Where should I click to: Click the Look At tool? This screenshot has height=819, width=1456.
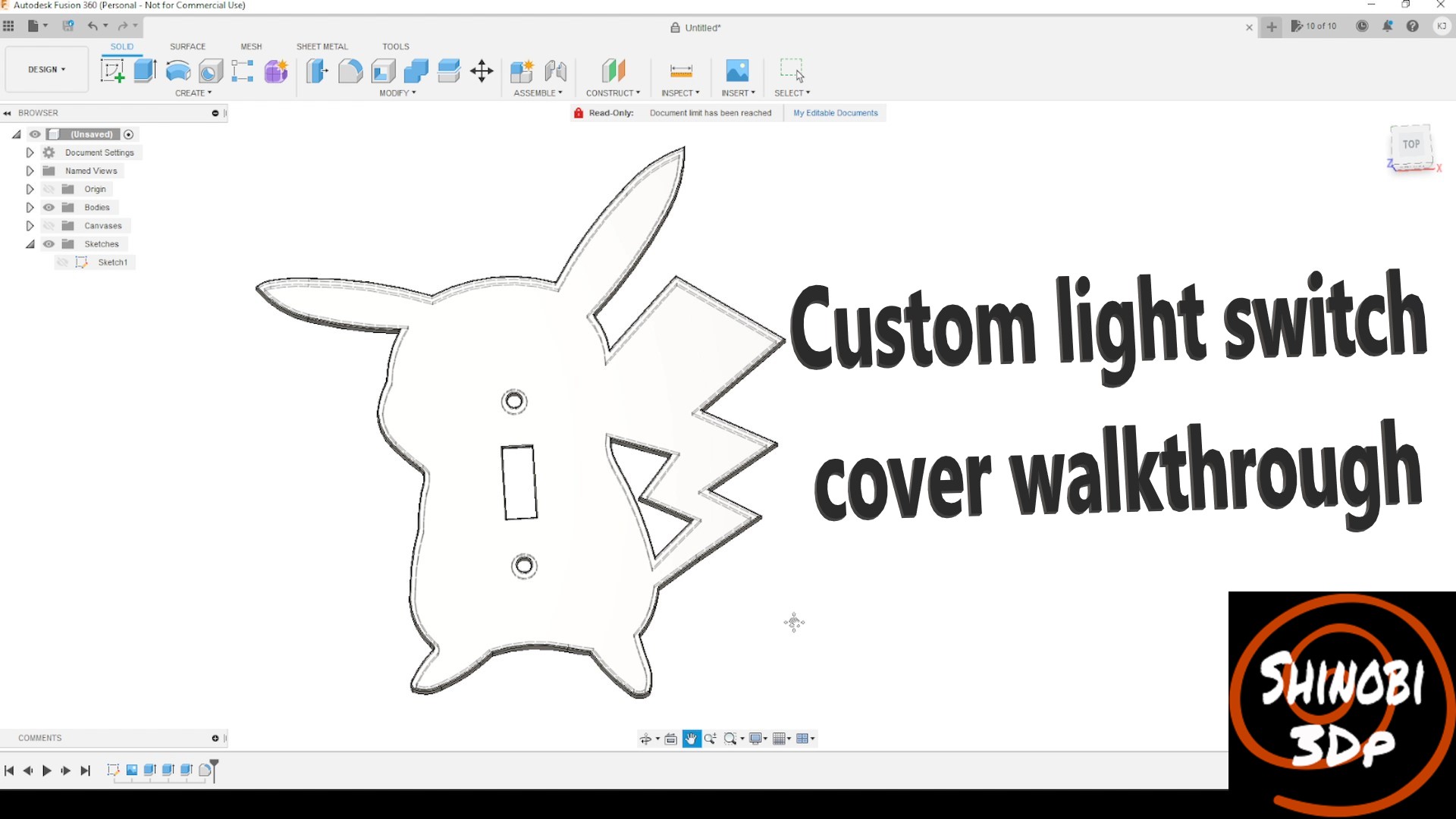pyautogui.click(x=671, y=739)
